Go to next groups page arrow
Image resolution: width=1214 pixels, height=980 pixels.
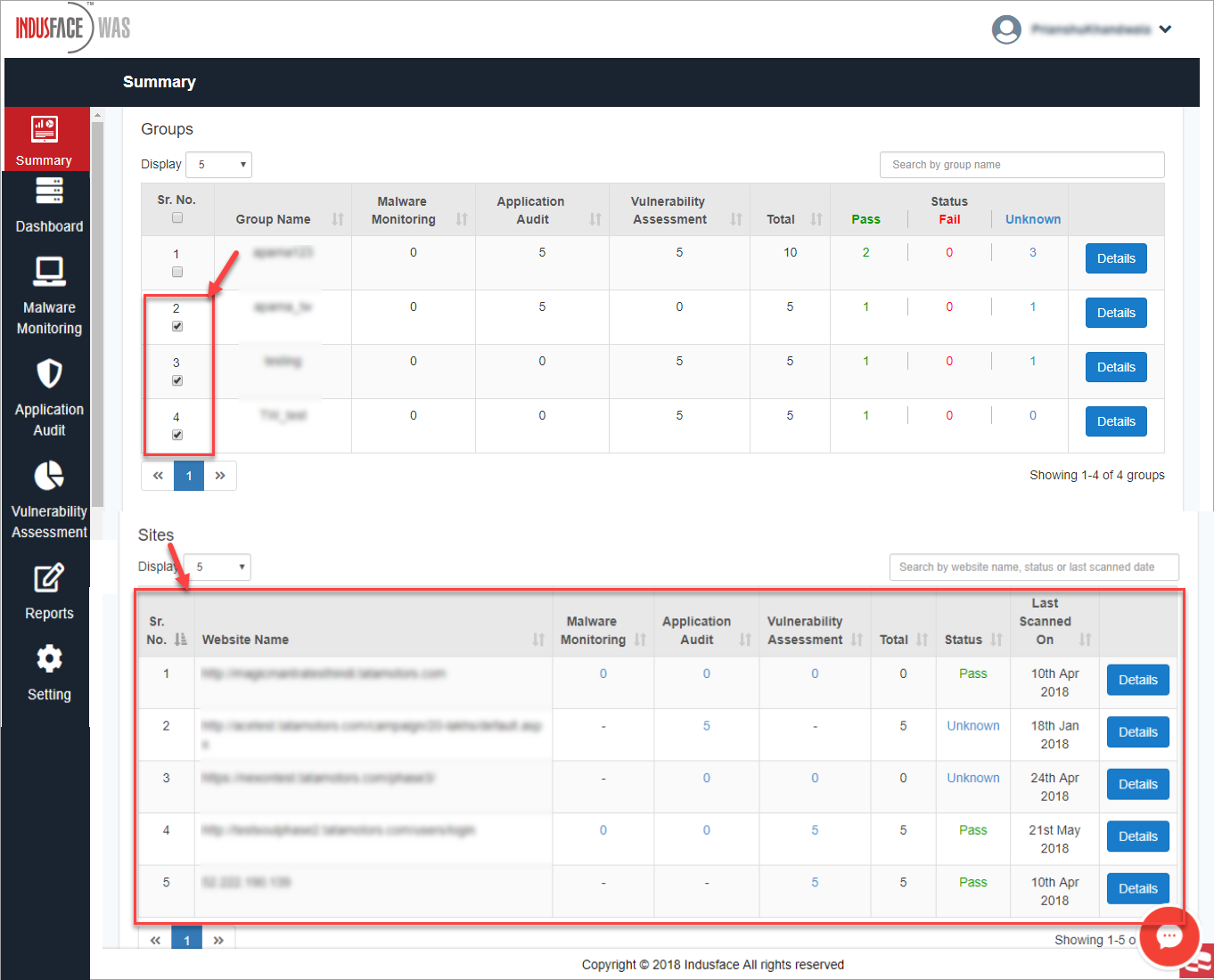tap(220, 476)
